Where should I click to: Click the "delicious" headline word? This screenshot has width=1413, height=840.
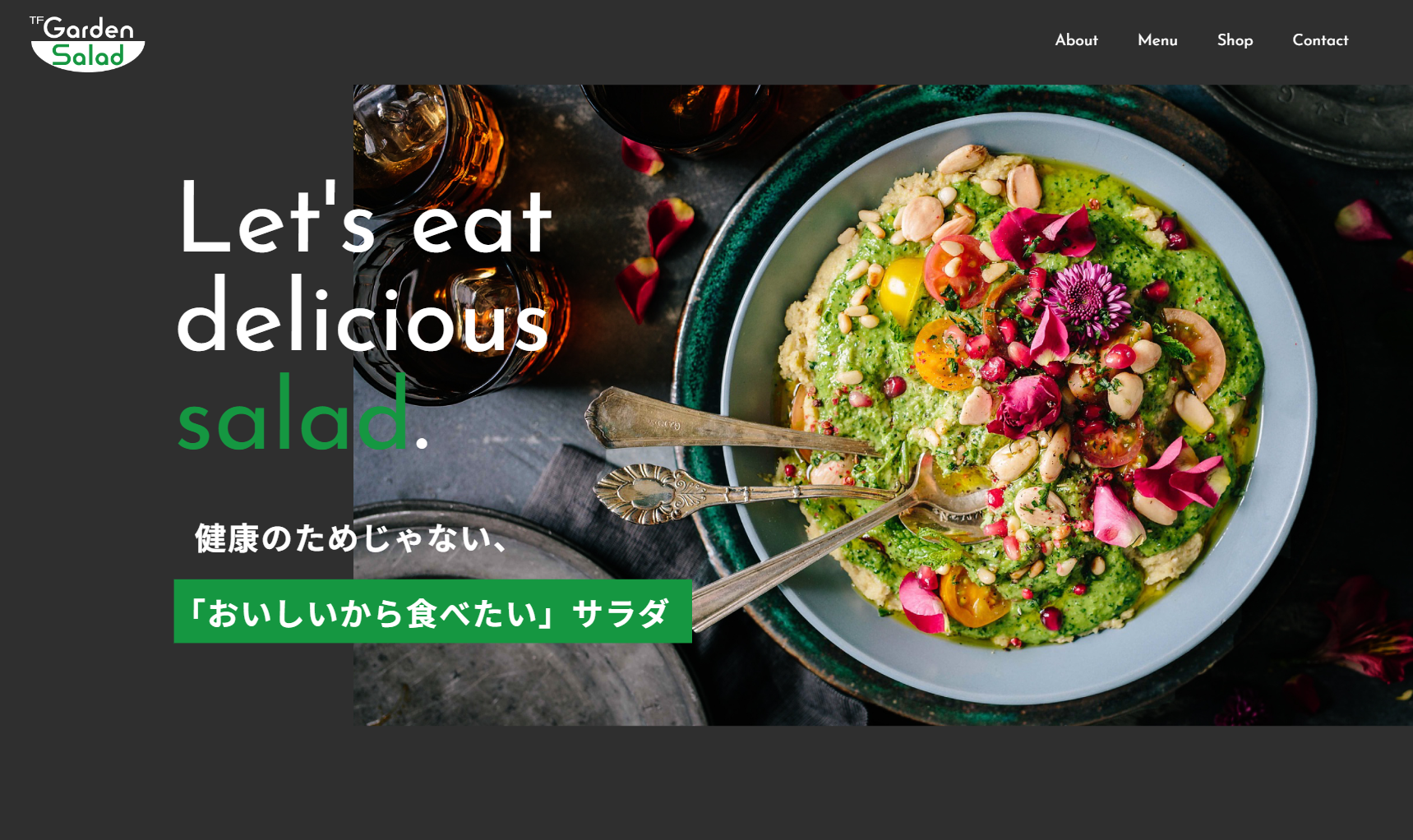point(362,316)
